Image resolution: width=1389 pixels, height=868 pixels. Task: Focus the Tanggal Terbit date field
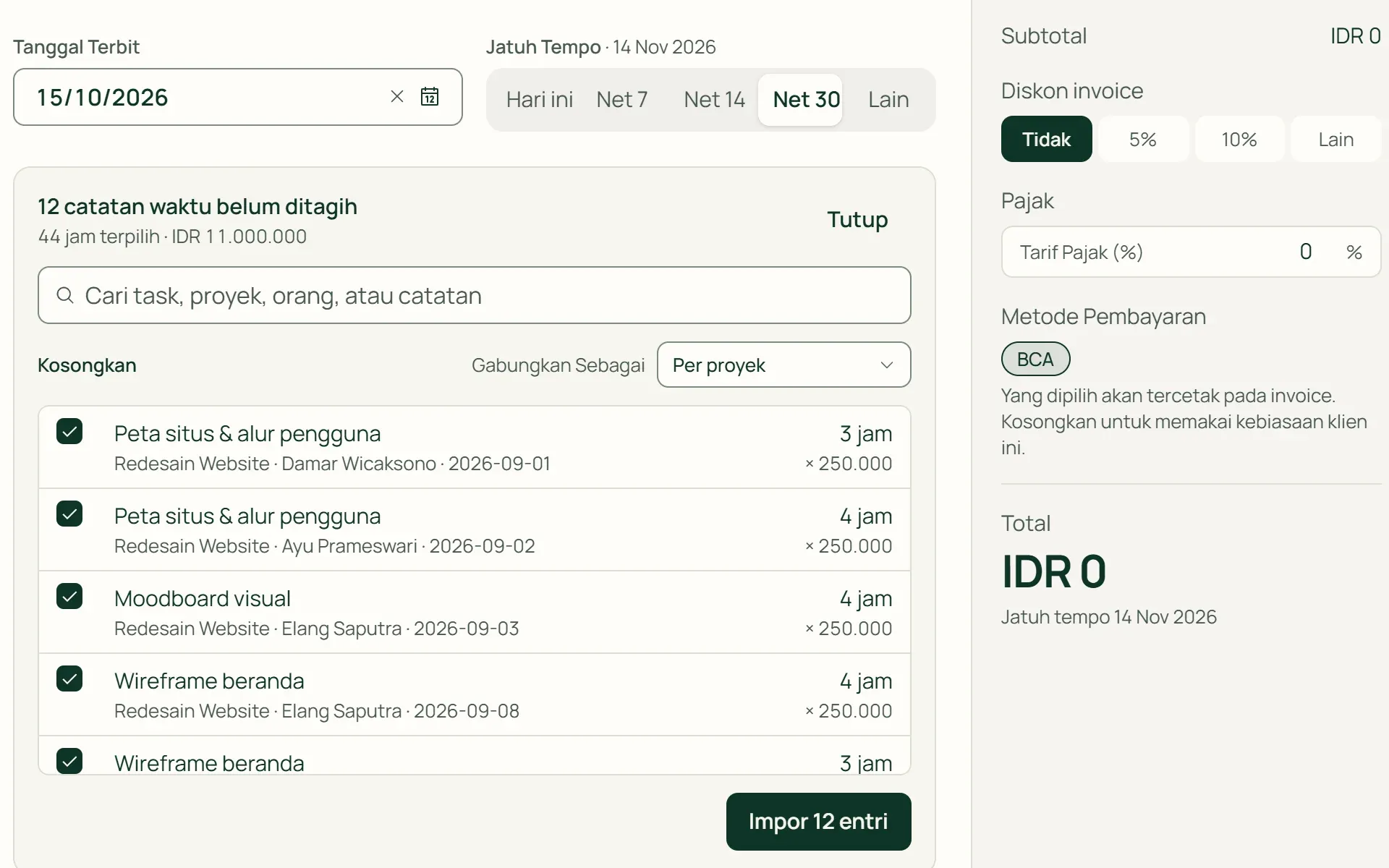pos(237,97)
